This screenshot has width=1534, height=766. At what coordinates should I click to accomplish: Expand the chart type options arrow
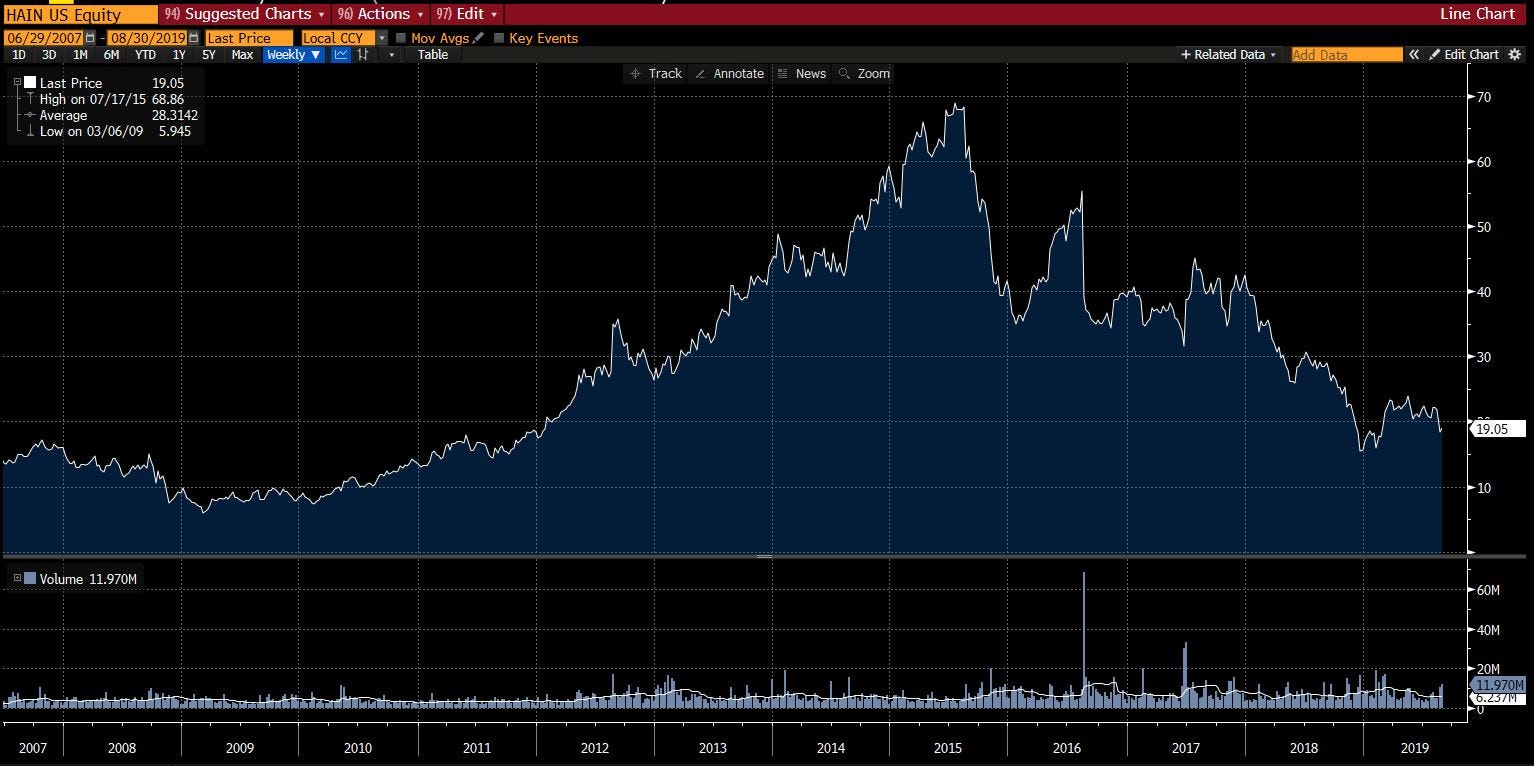coord(391,55)
